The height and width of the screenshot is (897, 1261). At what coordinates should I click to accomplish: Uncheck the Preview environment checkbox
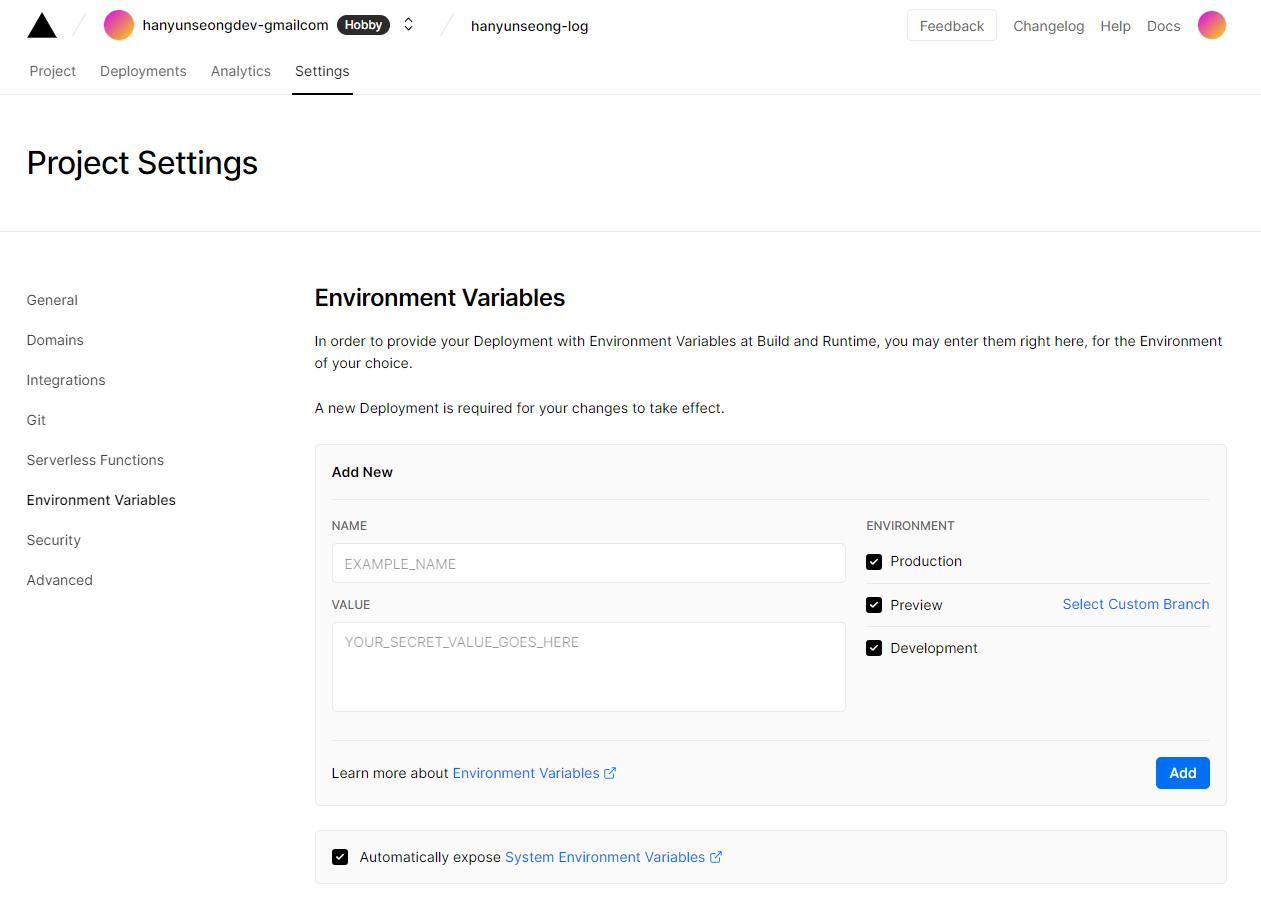(874, 605)
